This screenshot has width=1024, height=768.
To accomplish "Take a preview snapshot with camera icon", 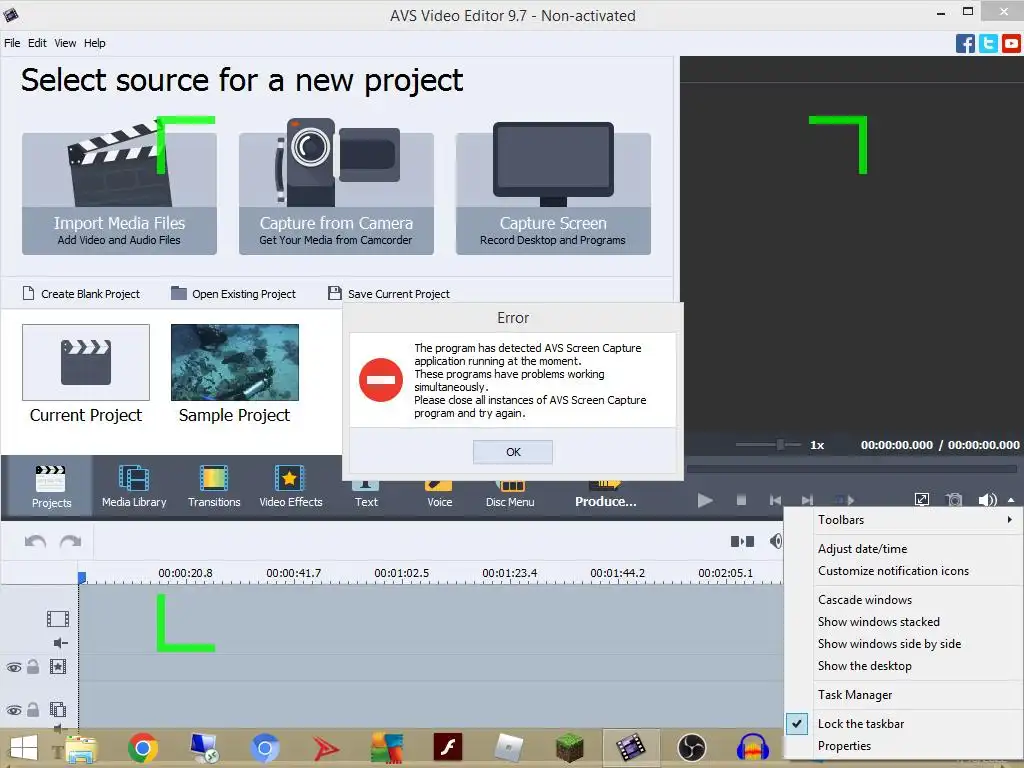I will [x=954, y=500].
